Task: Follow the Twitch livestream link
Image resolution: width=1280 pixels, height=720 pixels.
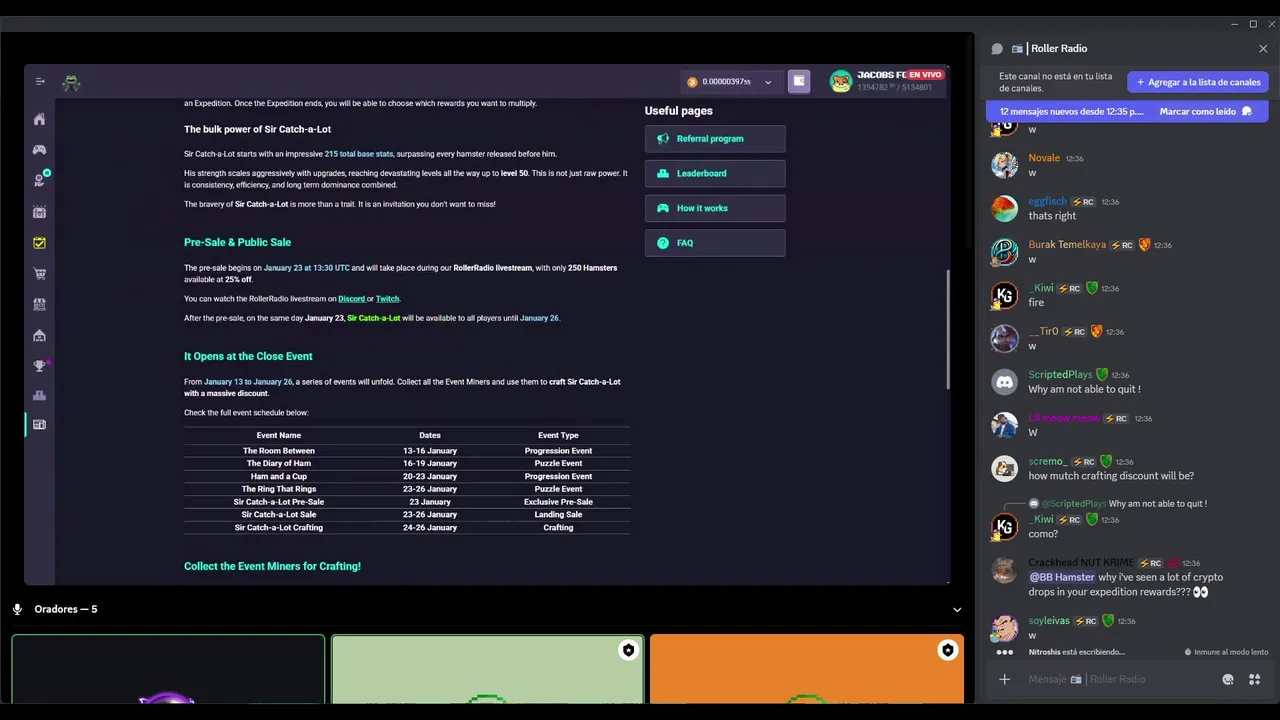Action: 387,299
